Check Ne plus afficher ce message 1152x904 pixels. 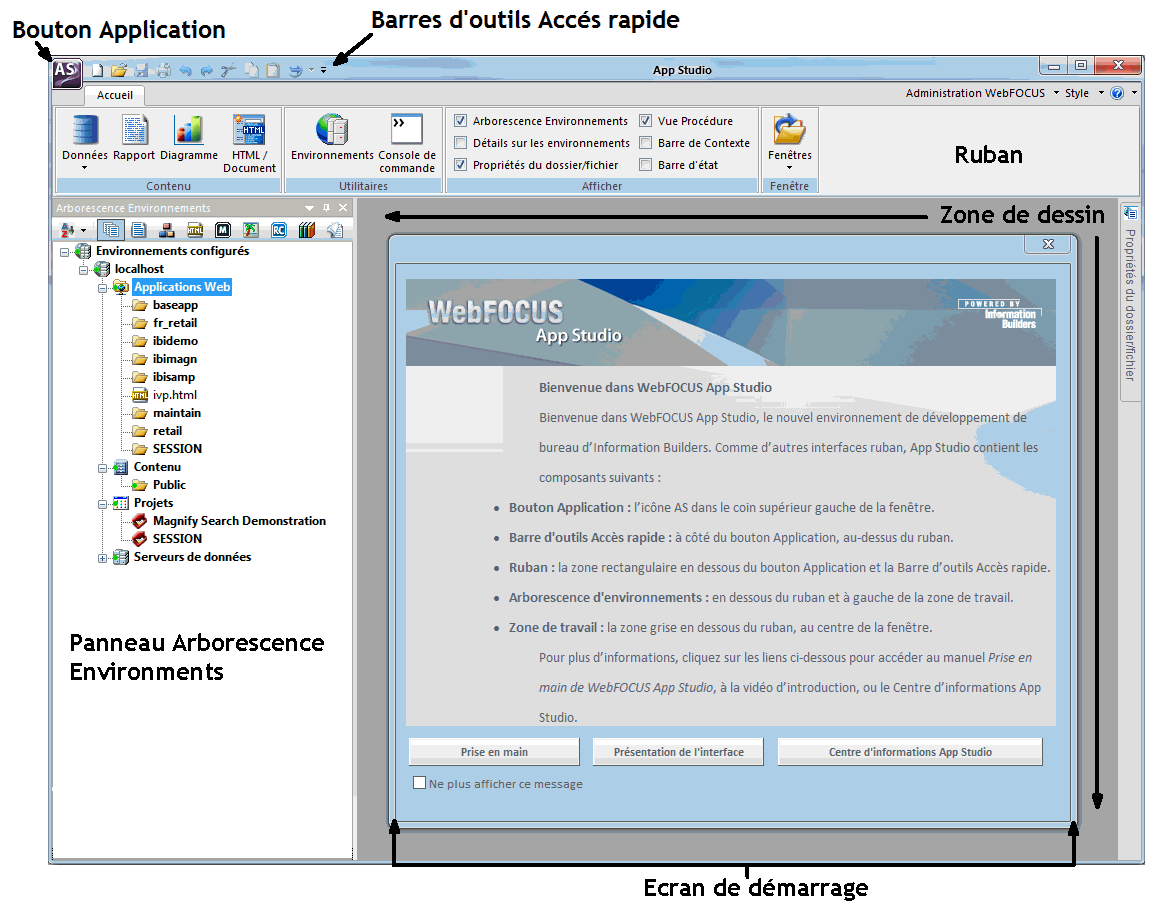tap(420, 783)
